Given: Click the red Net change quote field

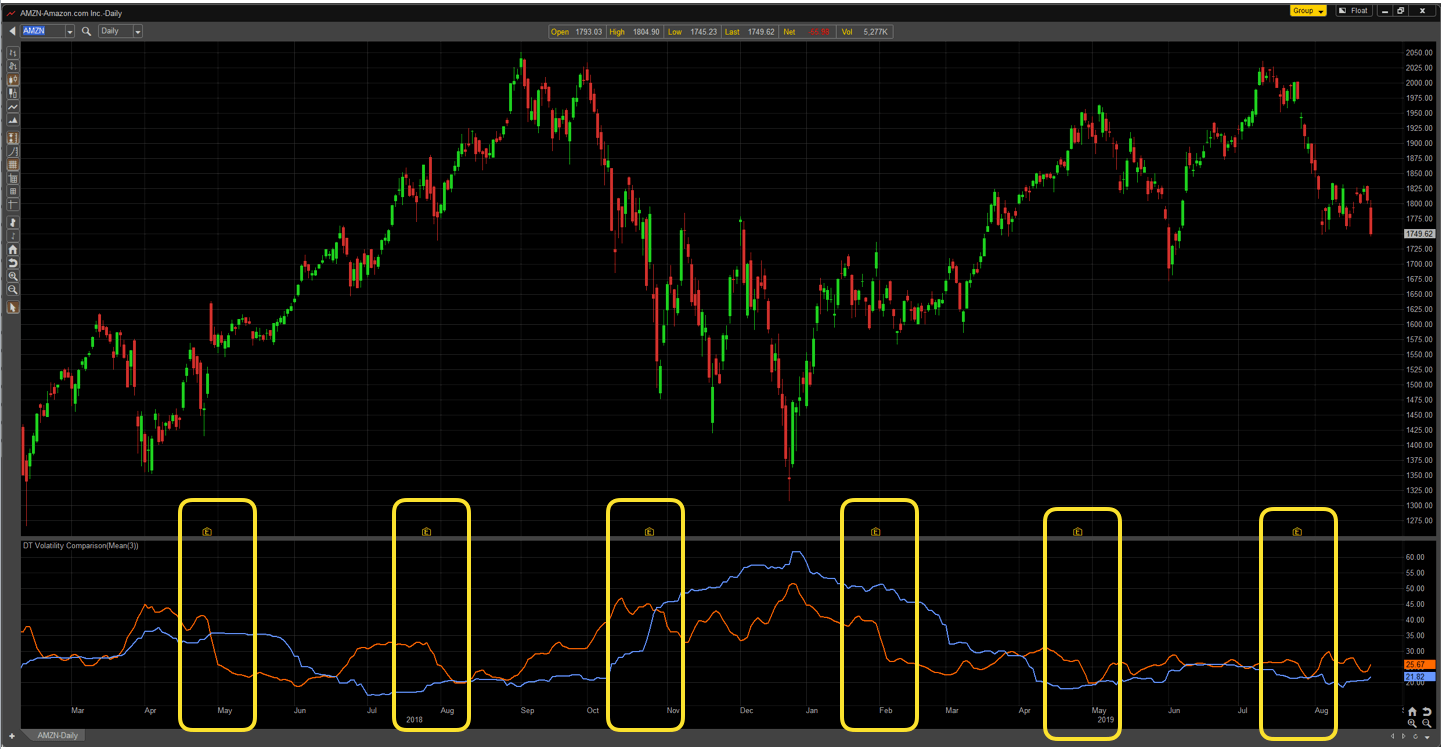Looking at the screenshot, I should tap(808, 32).
